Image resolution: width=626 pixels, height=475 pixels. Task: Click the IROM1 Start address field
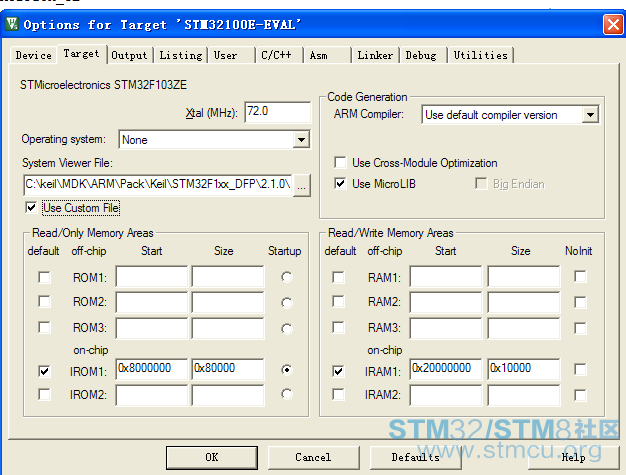pyautogui.click(x=152, y=369)
